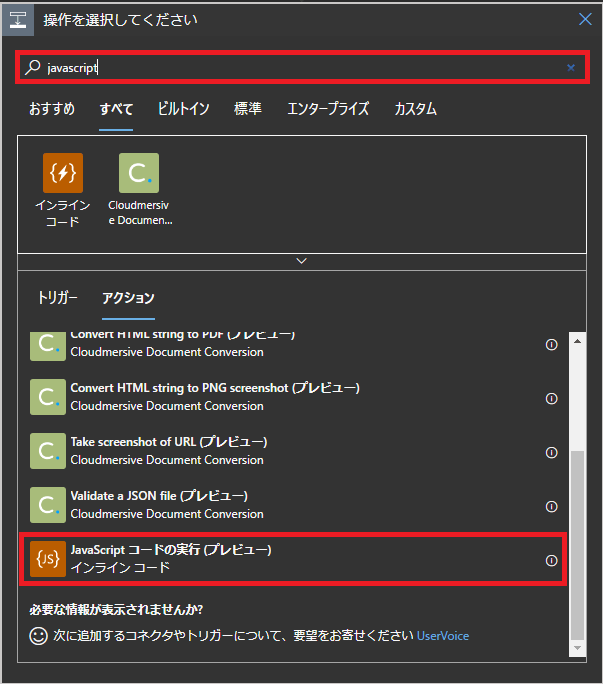Click into the javascript search field

[x=302, y=68]
